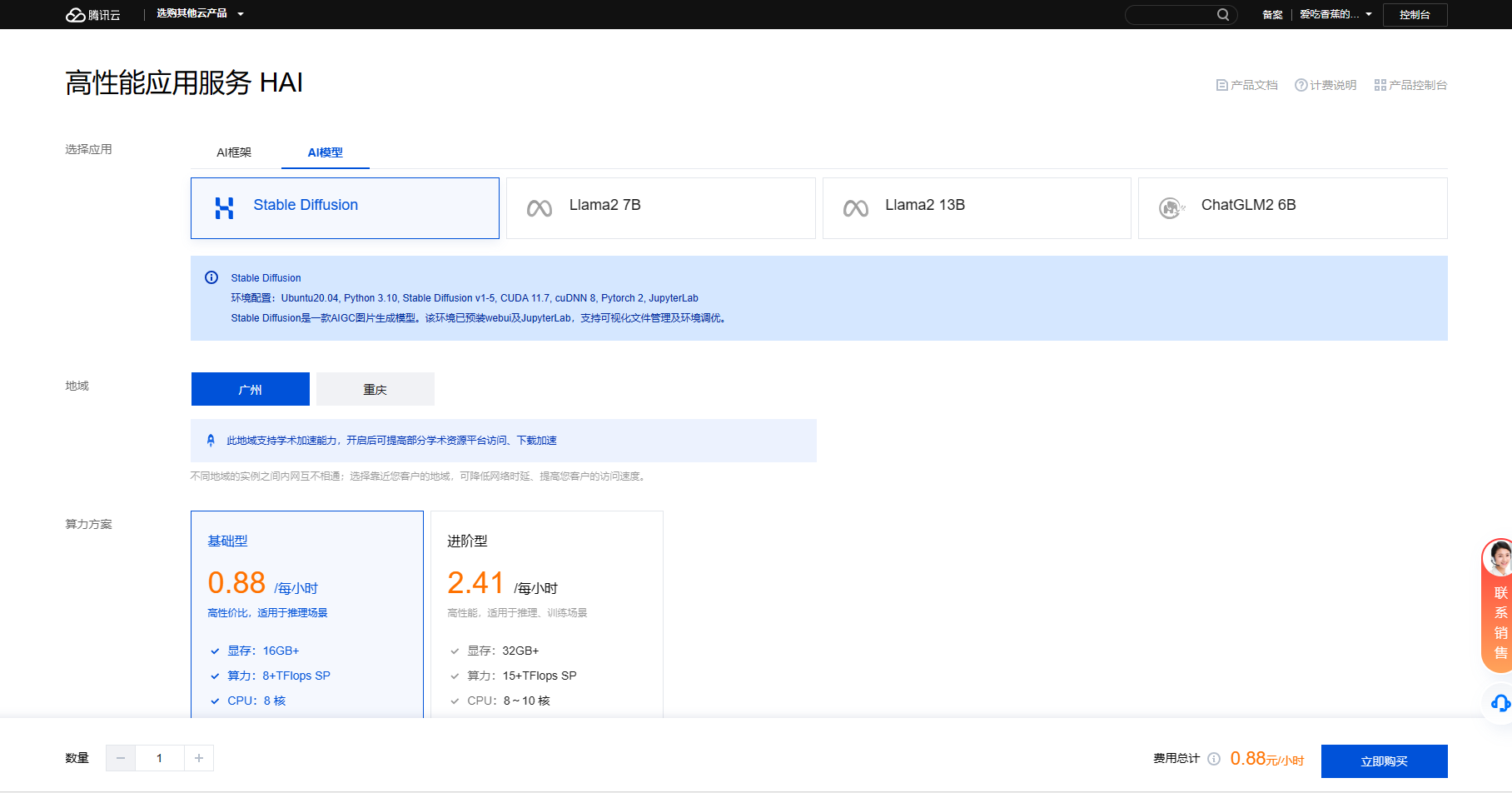This screenshot has height=793, width=1512.
Task: Open the 备案 link
Action: 1271,14
